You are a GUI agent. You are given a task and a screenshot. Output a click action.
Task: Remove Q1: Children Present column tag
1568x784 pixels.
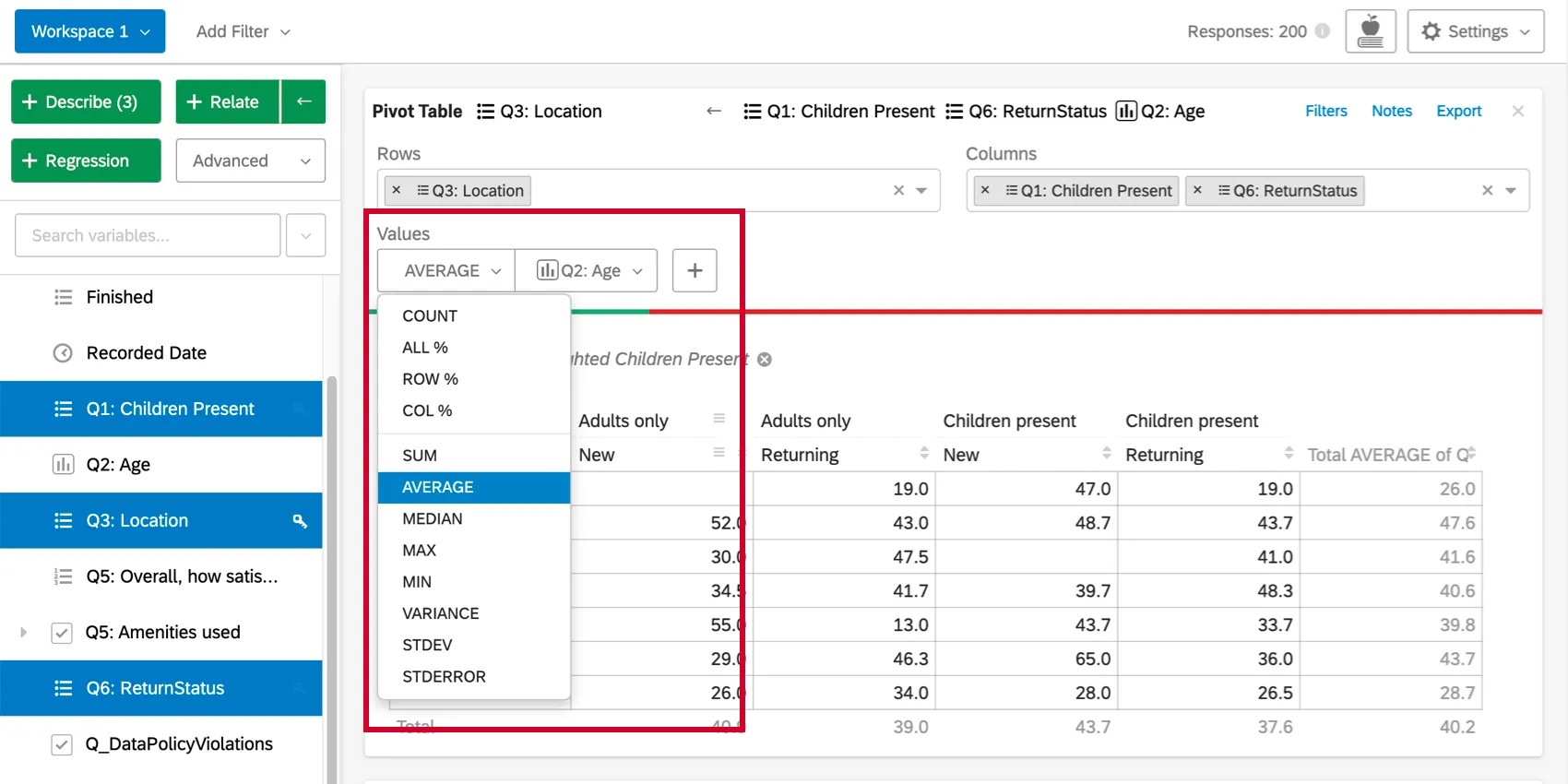coord(985,190)
